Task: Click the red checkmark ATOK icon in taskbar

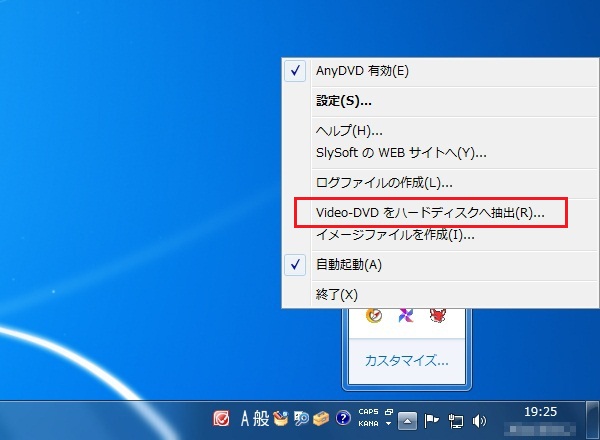Action: pos(221,419)
